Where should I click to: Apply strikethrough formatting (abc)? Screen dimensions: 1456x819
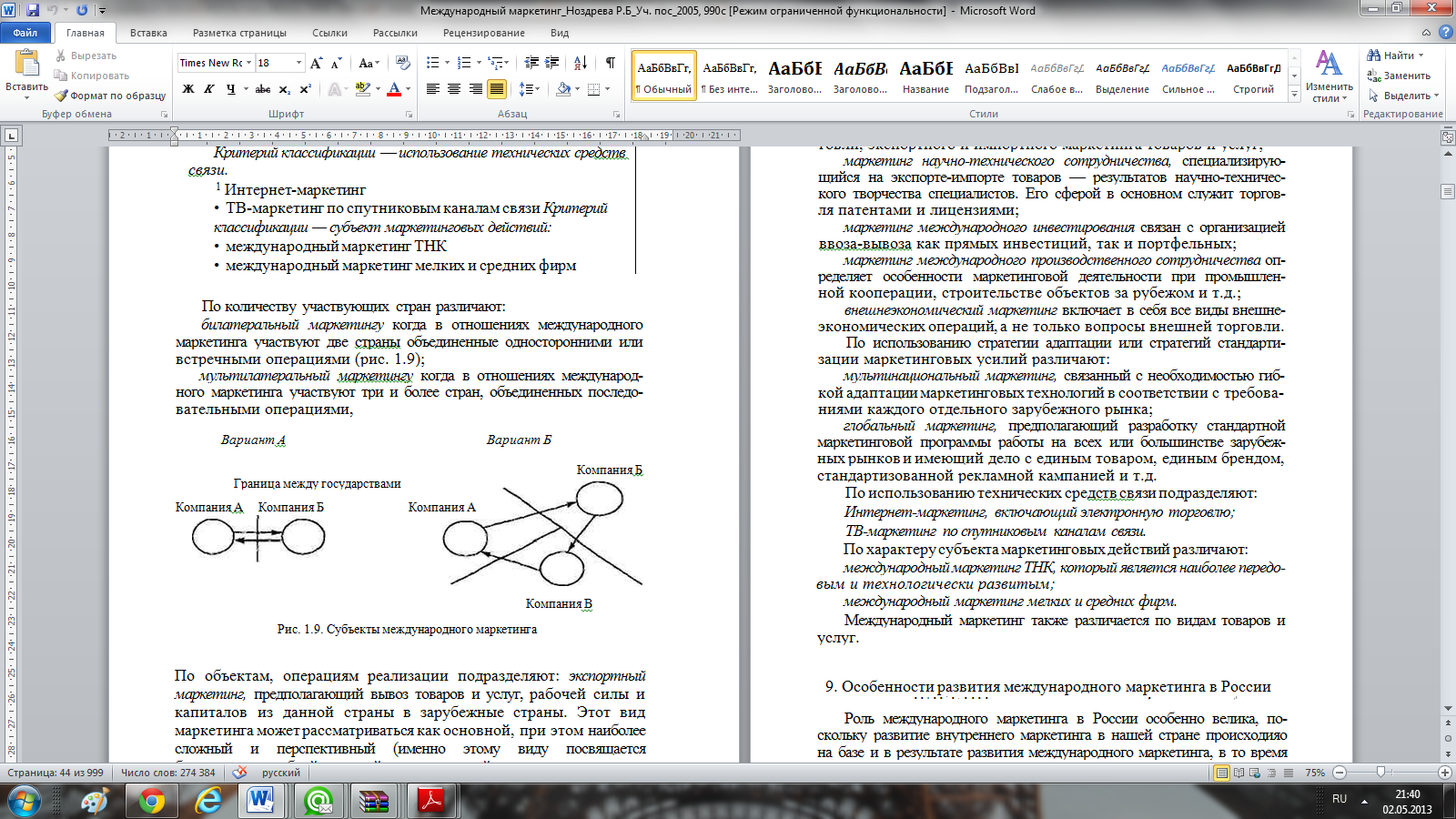tap(262, 89)
